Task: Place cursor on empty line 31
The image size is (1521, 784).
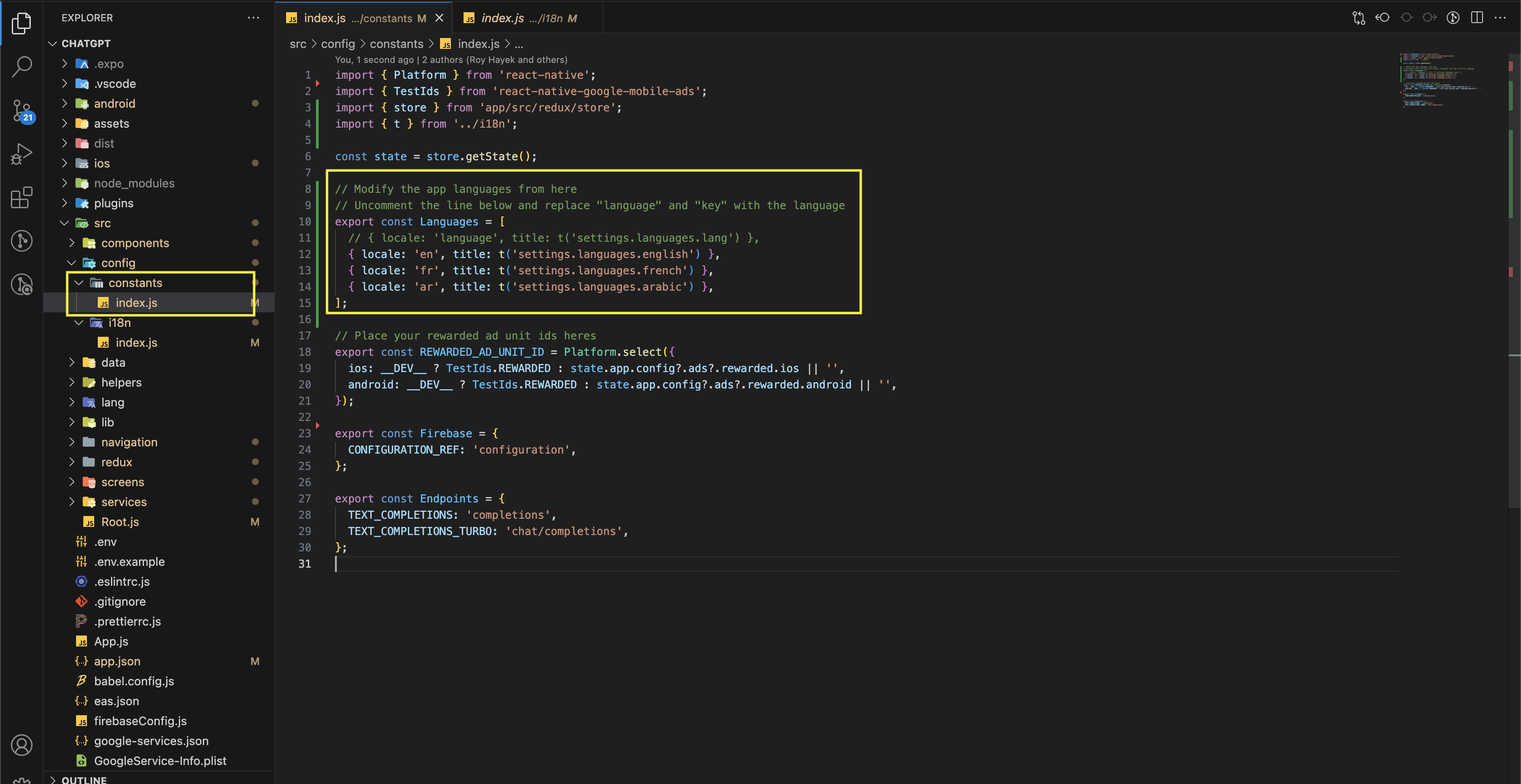Action: [867, 564]
